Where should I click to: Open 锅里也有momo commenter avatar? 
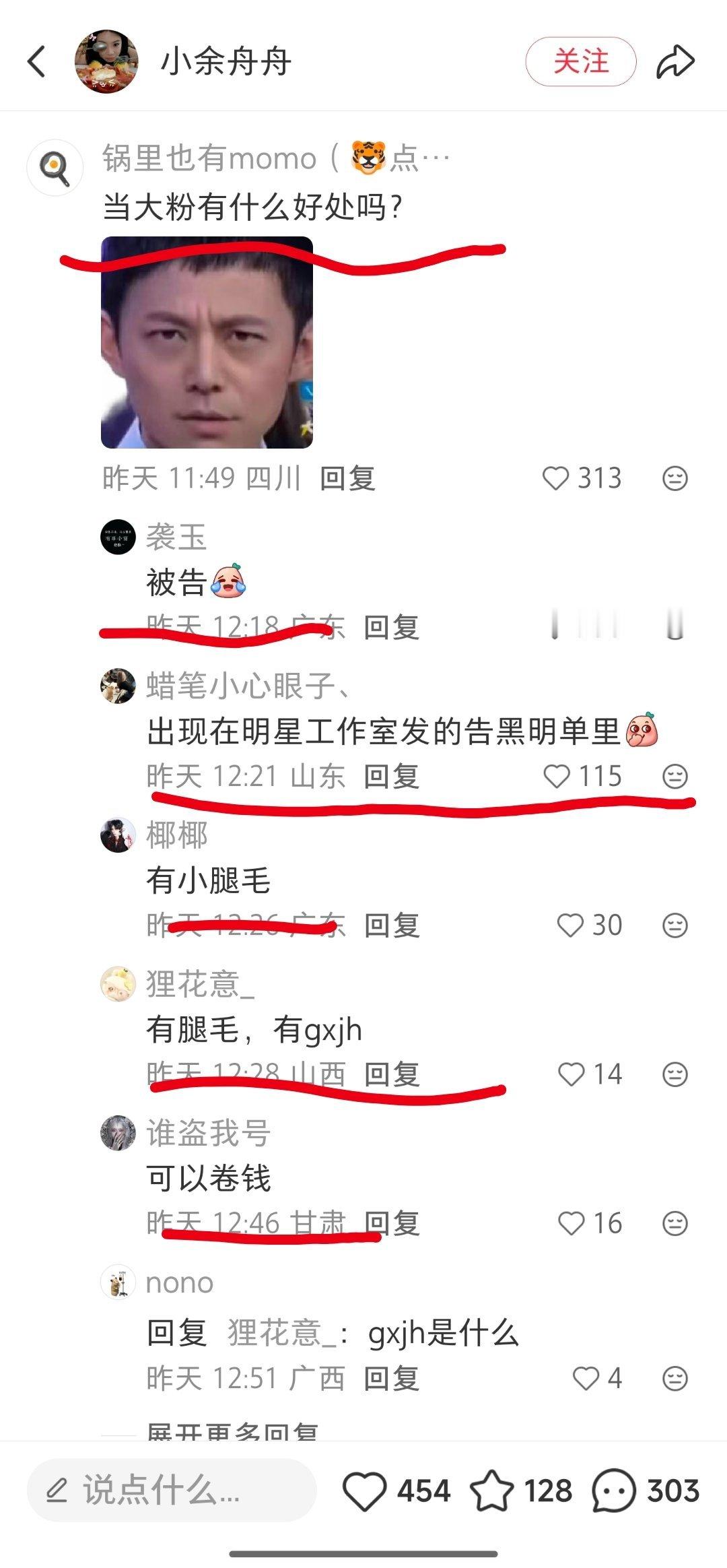pyautogui.click(x=55, y=167)
